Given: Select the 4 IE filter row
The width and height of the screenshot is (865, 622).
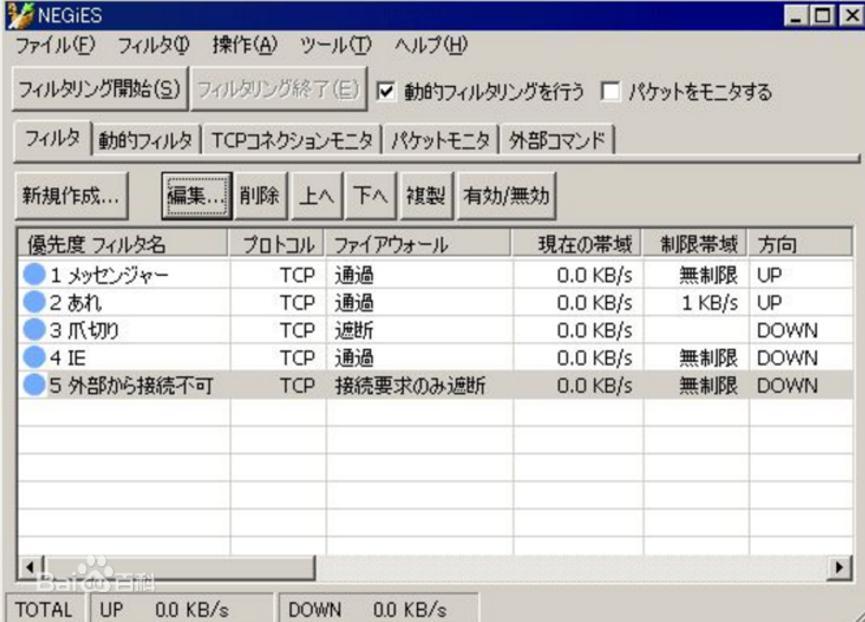Looking at the screenshot, I should pyautogui.click(x=435, y=357).
